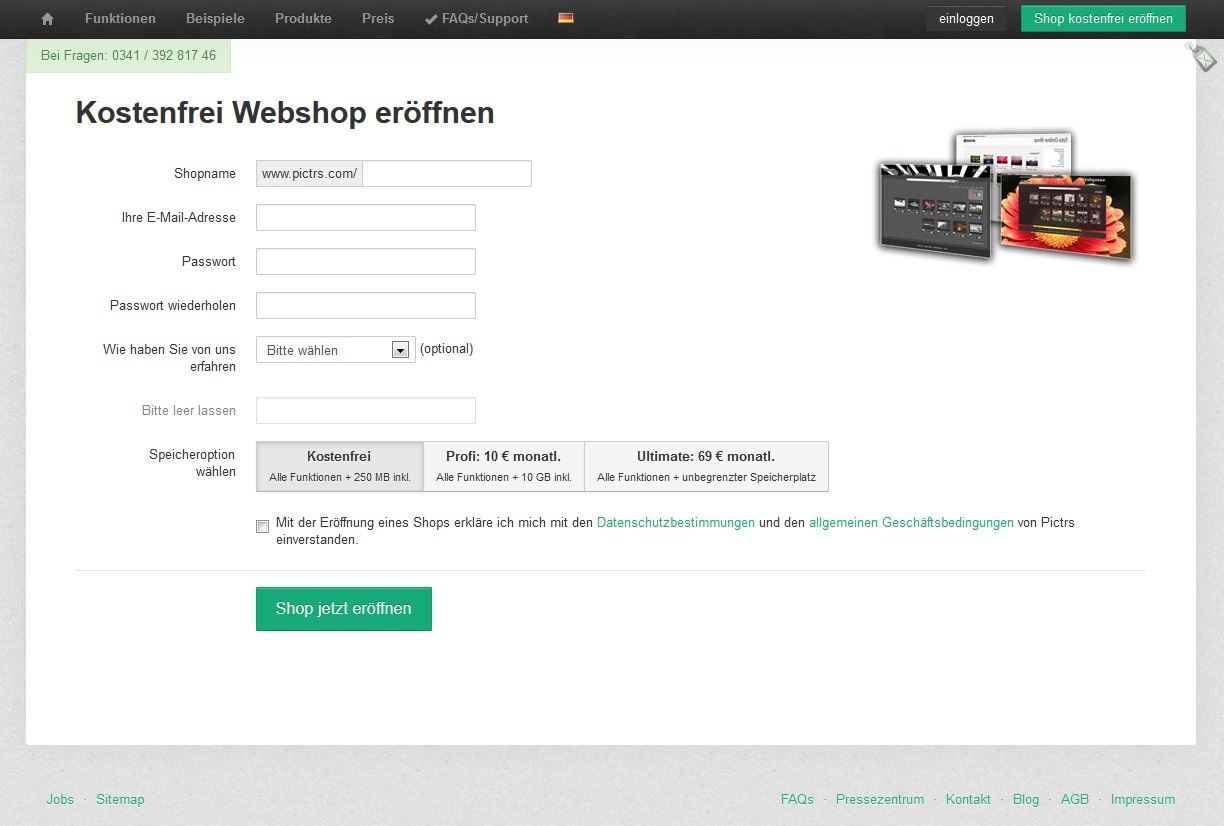Open the Produkte menu
The width and height of the screenshot is (1224, 826).
coord(303,19)
